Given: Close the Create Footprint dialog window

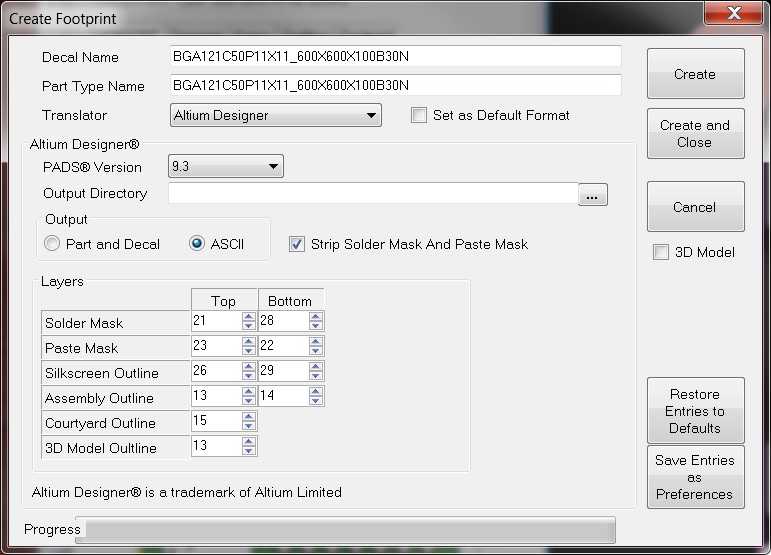Looking at the screenshot, I should 734,13.
